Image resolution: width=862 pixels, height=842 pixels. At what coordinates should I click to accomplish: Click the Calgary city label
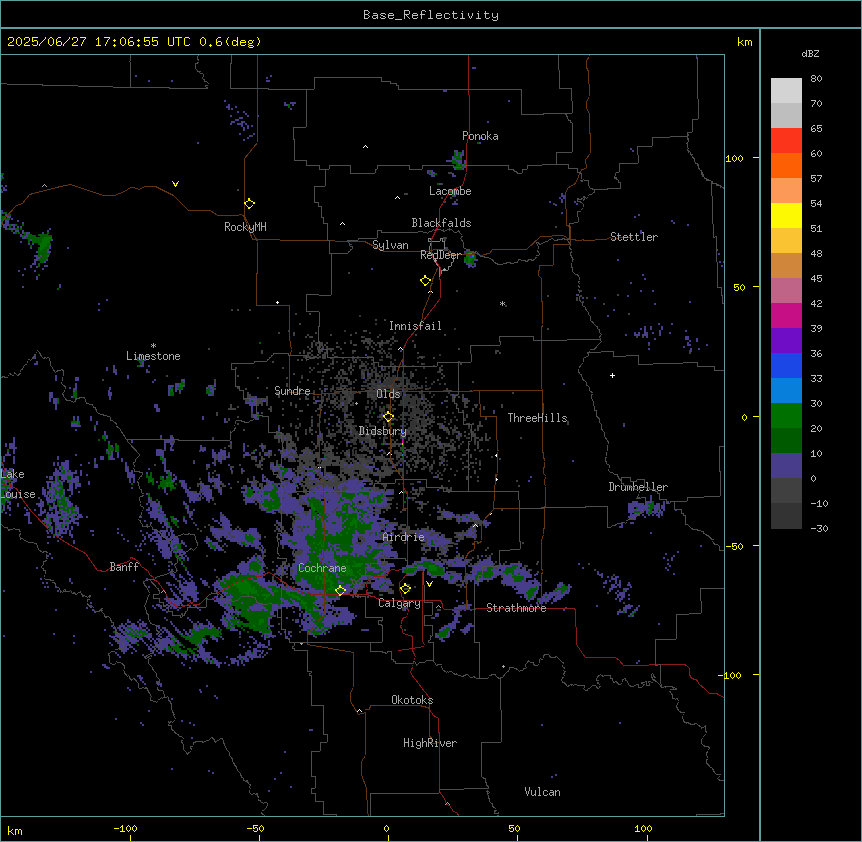[399, 603]
